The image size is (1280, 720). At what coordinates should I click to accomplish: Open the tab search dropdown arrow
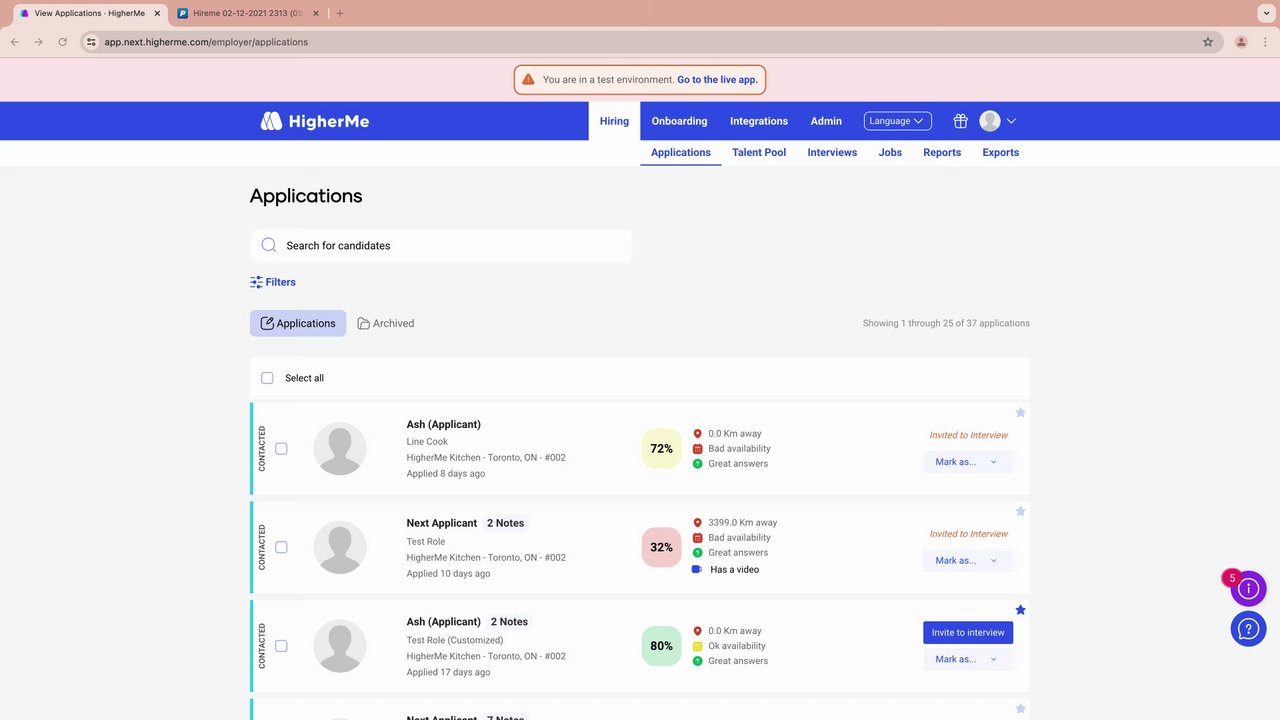pos(1266,13)
